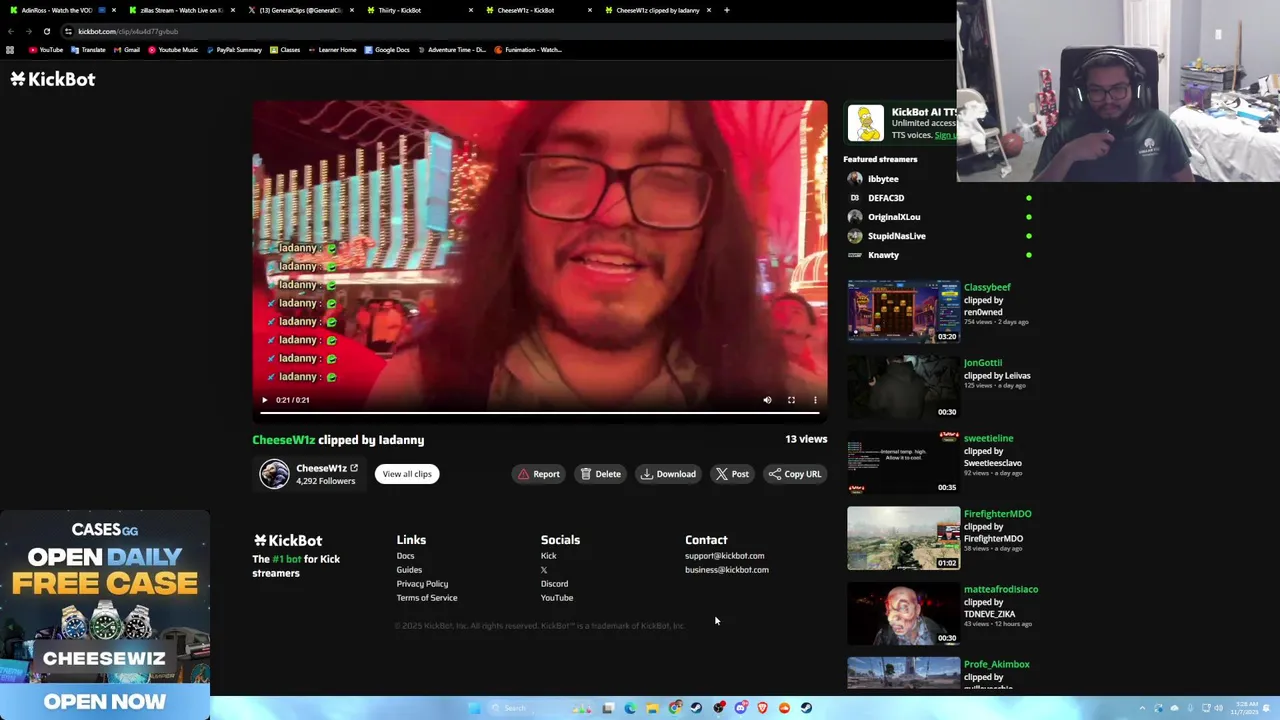Open File Explorer from taskbar
The image size is (1280, 720).
pyautogui.click(x=652, y=708)
